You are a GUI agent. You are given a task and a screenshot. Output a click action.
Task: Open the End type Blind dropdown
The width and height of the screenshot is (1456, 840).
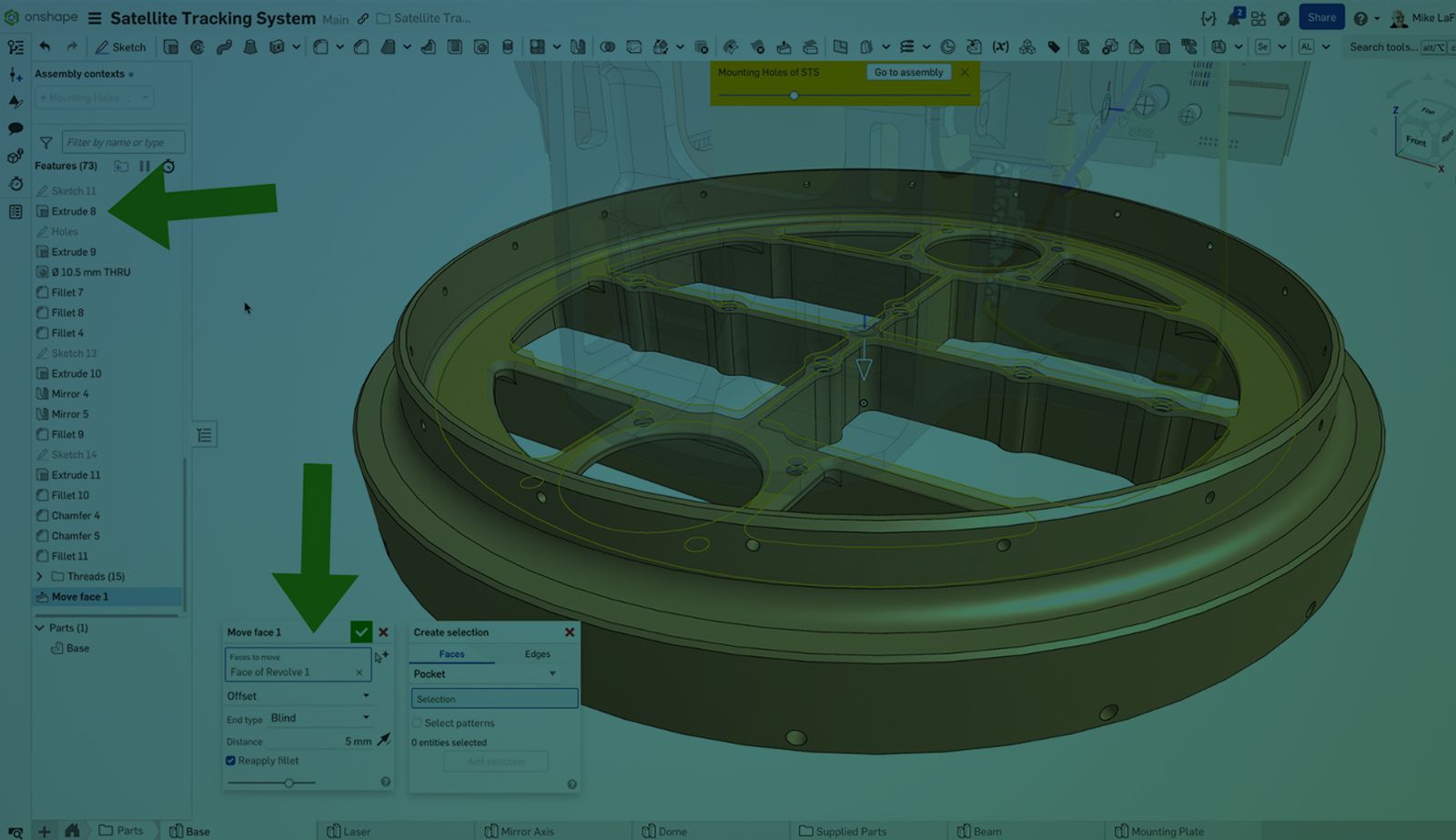coord(320,718)
